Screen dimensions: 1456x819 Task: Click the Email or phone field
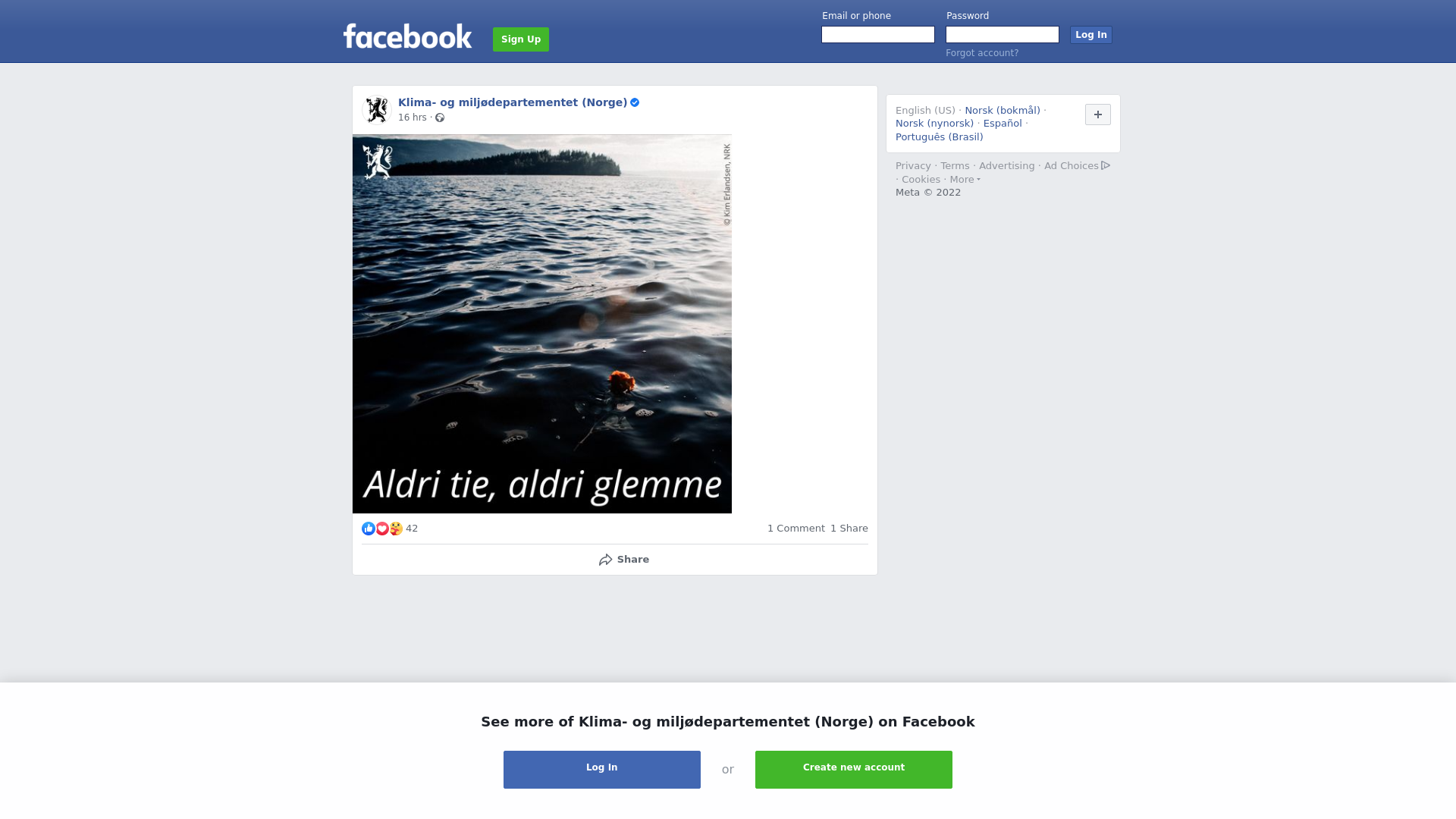pyautogui.click(x=878, y=35)
